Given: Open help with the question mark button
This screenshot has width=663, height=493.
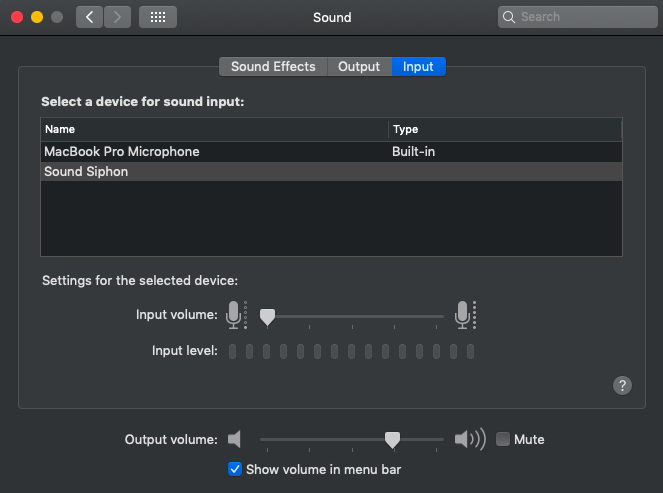Looking at the screenshot, I should (622, 385).
